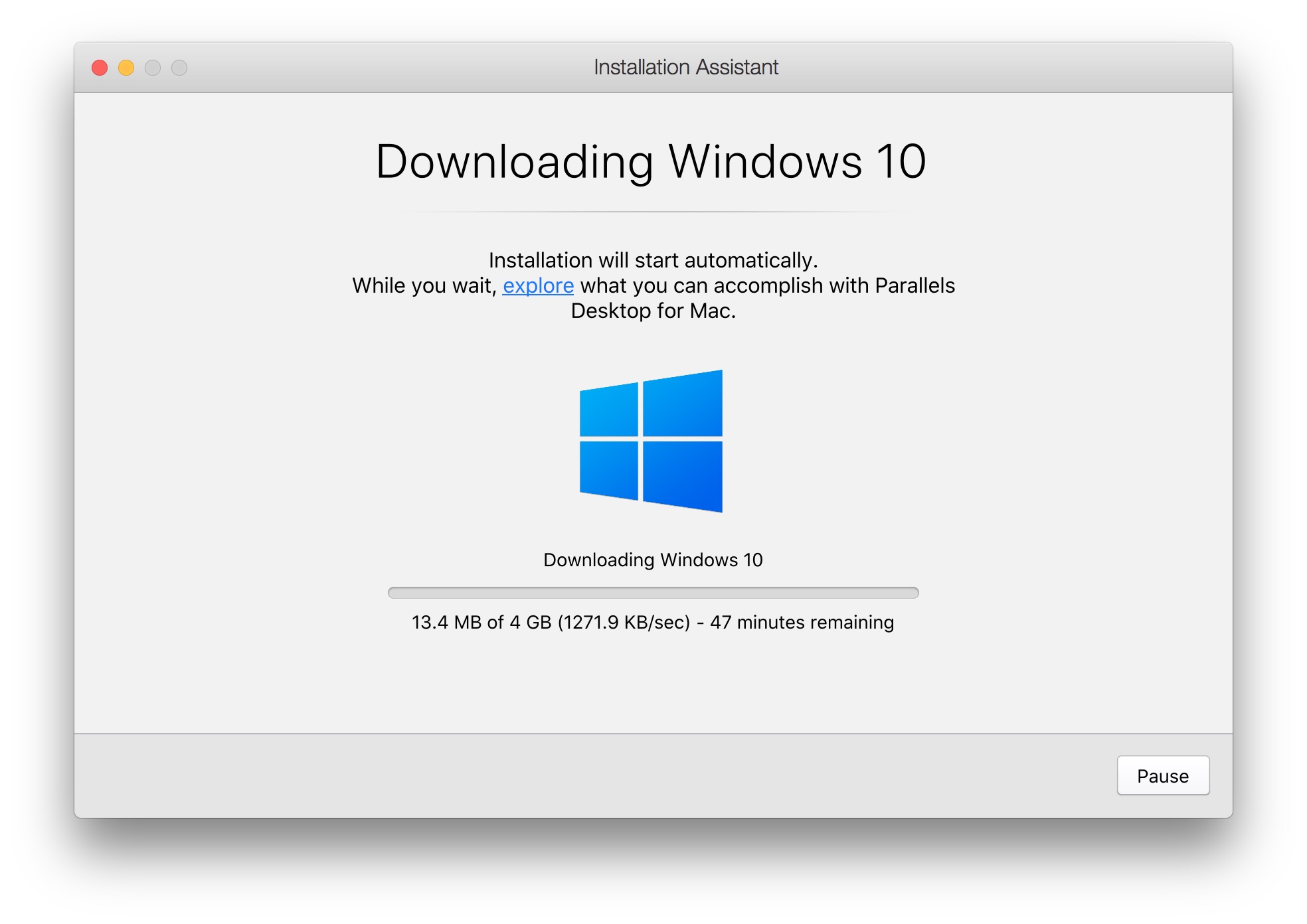Click the 13.4 MB of 4 GB text
Image resolution: width=1307 pixels, height=924 pixels.
(481, 622)
